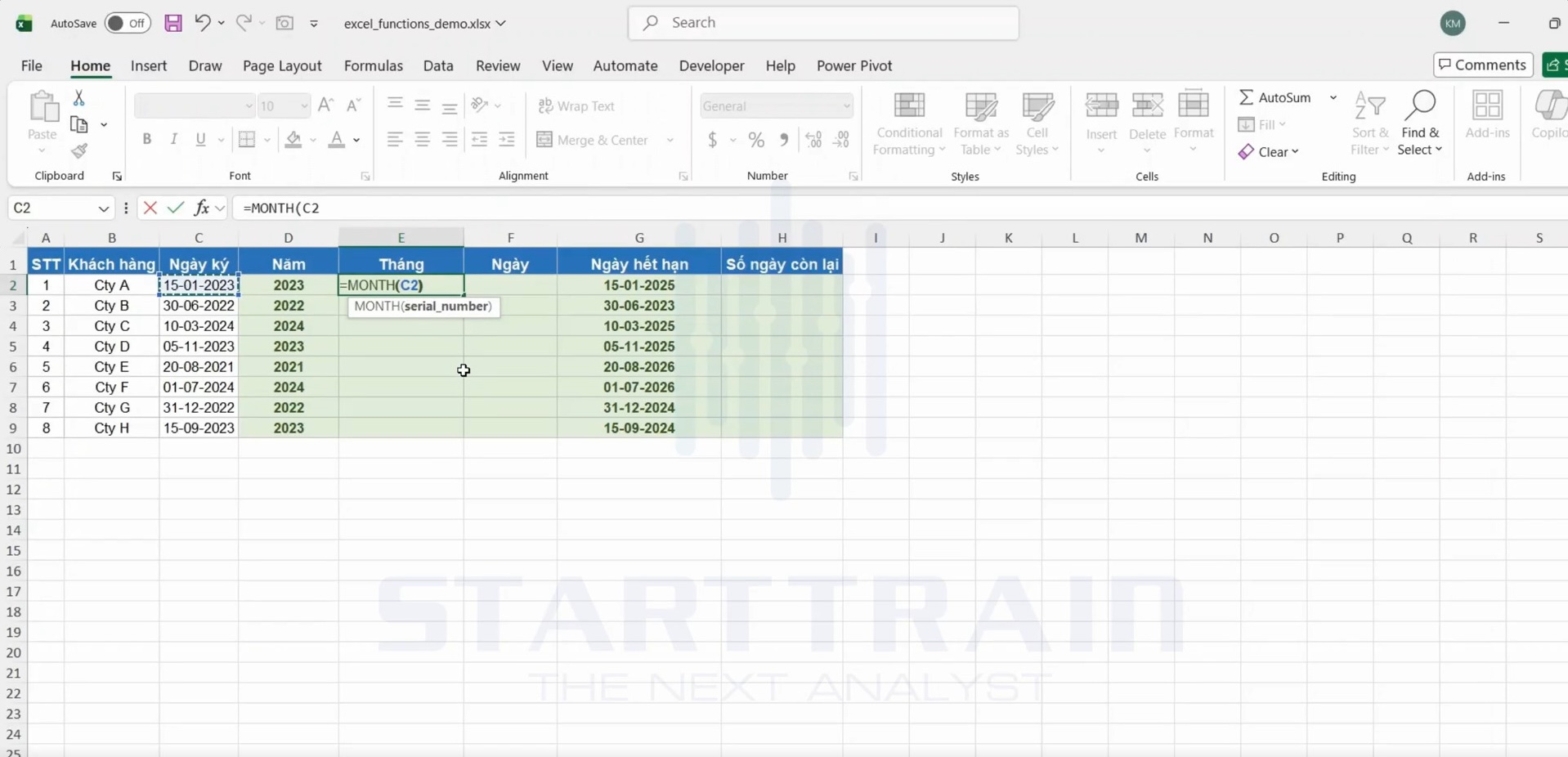This screenshot has width=1568, height=757.
Task: Open the Clear dropdown
Action: tap(1268, 152)
